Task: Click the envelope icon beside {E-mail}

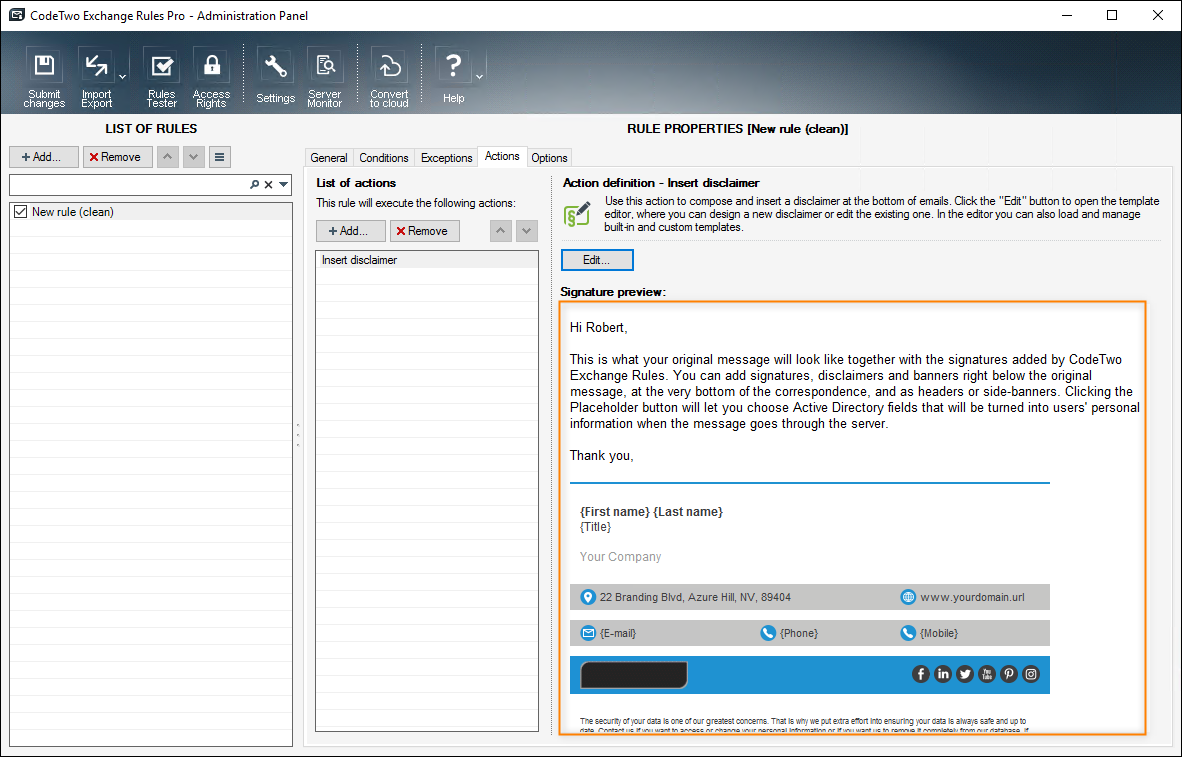Action: [588, 633]
